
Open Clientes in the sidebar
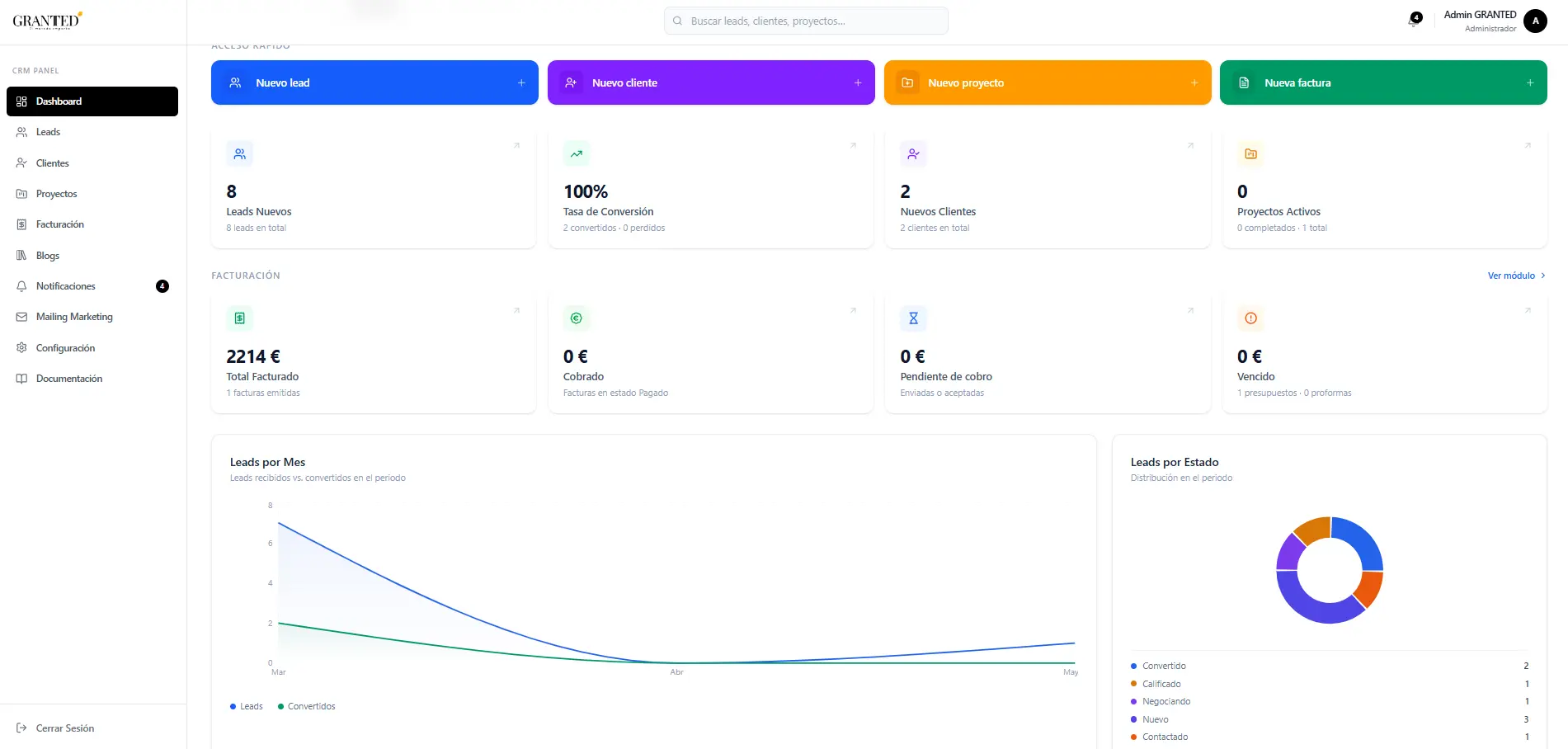coord(92,163)
